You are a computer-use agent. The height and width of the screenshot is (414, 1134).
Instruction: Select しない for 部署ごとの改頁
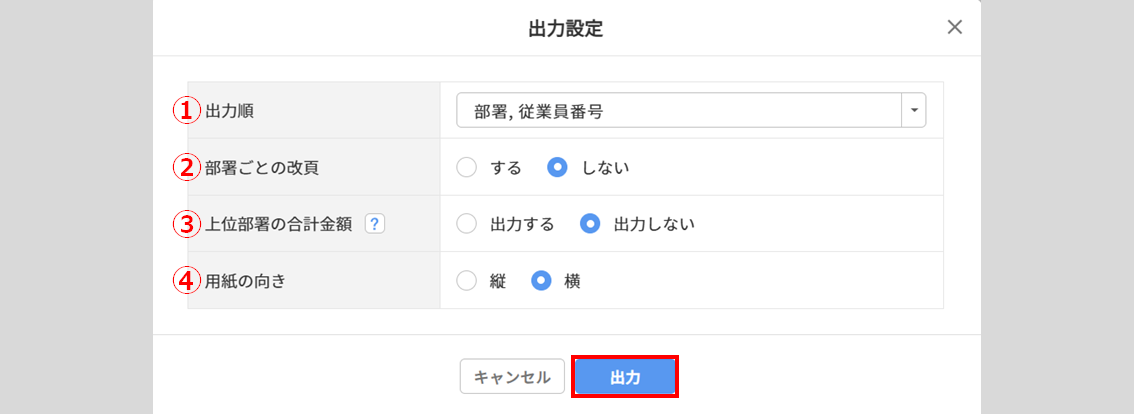click(558, 168)
